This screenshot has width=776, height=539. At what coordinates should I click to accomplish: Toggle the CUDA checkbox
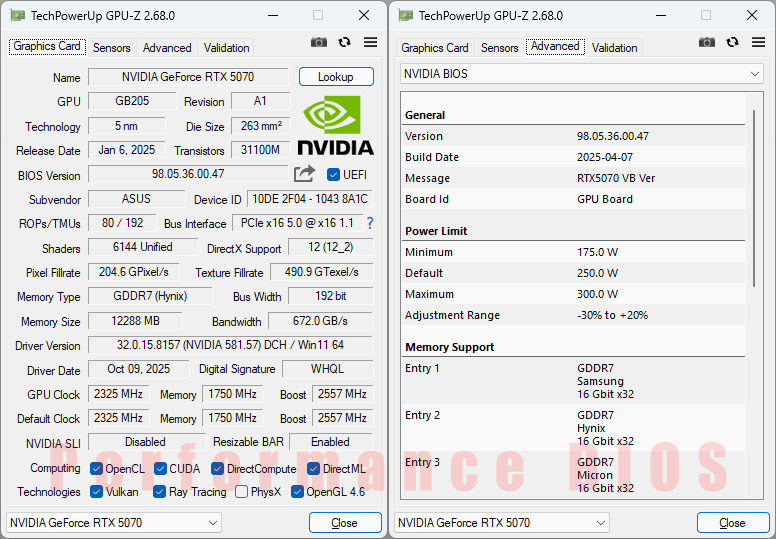click(x=160, y=469)
